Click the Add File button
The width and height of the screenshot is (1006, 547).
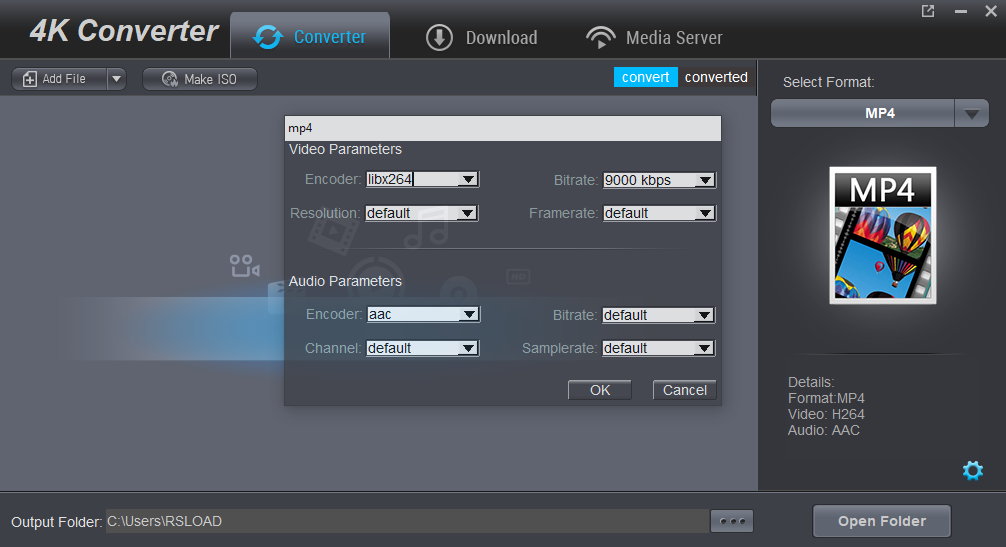(x=59, y=79)
